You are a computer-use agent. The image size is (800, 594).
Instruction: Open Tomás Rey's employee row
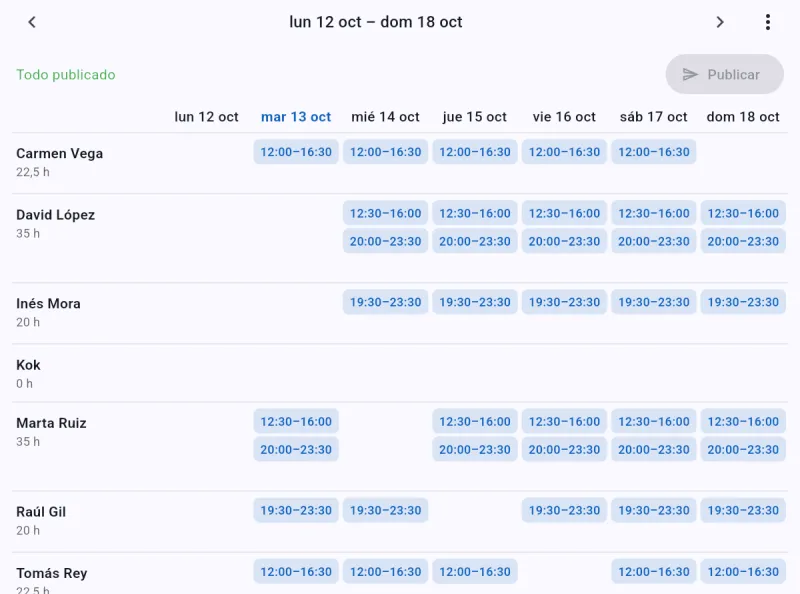tap(400, 574)
